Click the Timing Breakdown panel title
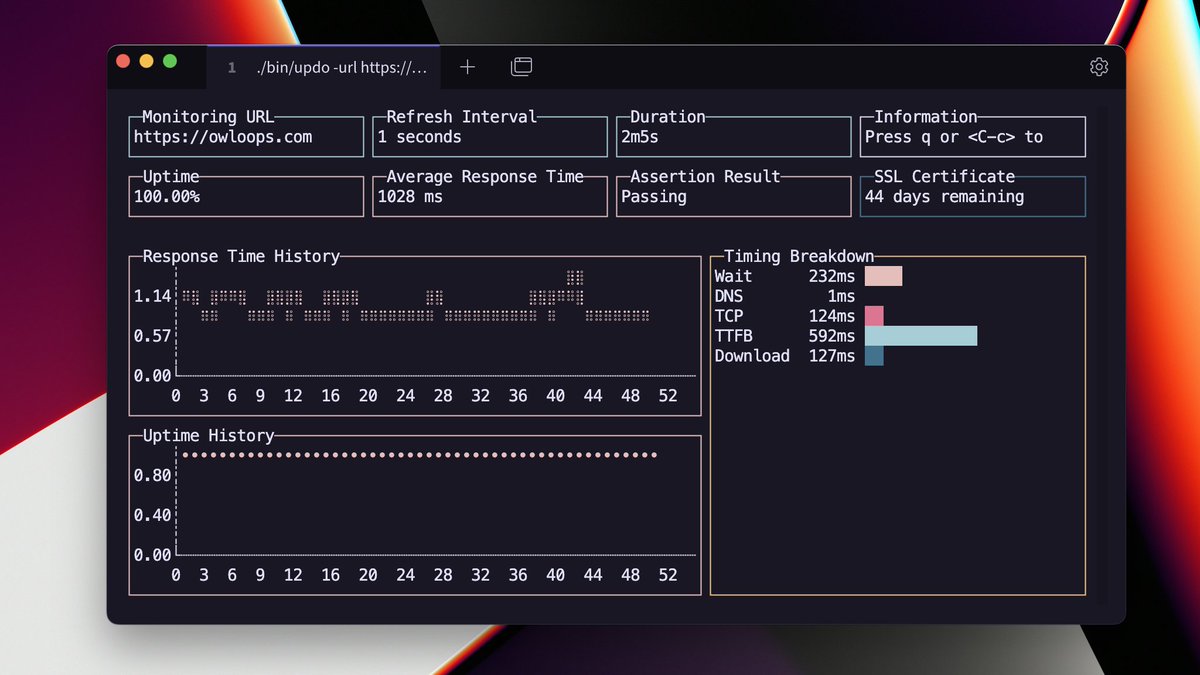This screenshot has height=675, width=1200. (x=797, y=256)
